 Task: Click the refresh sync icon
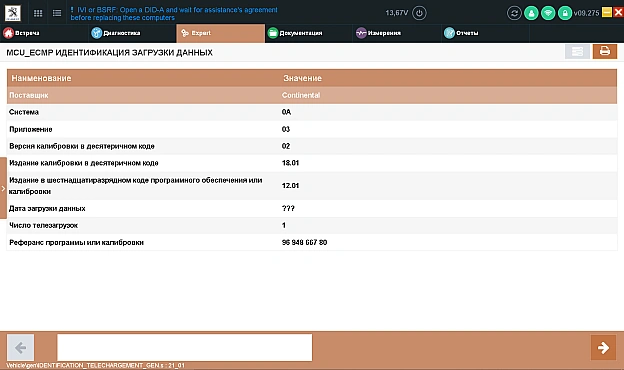click(x=514, y=13)
